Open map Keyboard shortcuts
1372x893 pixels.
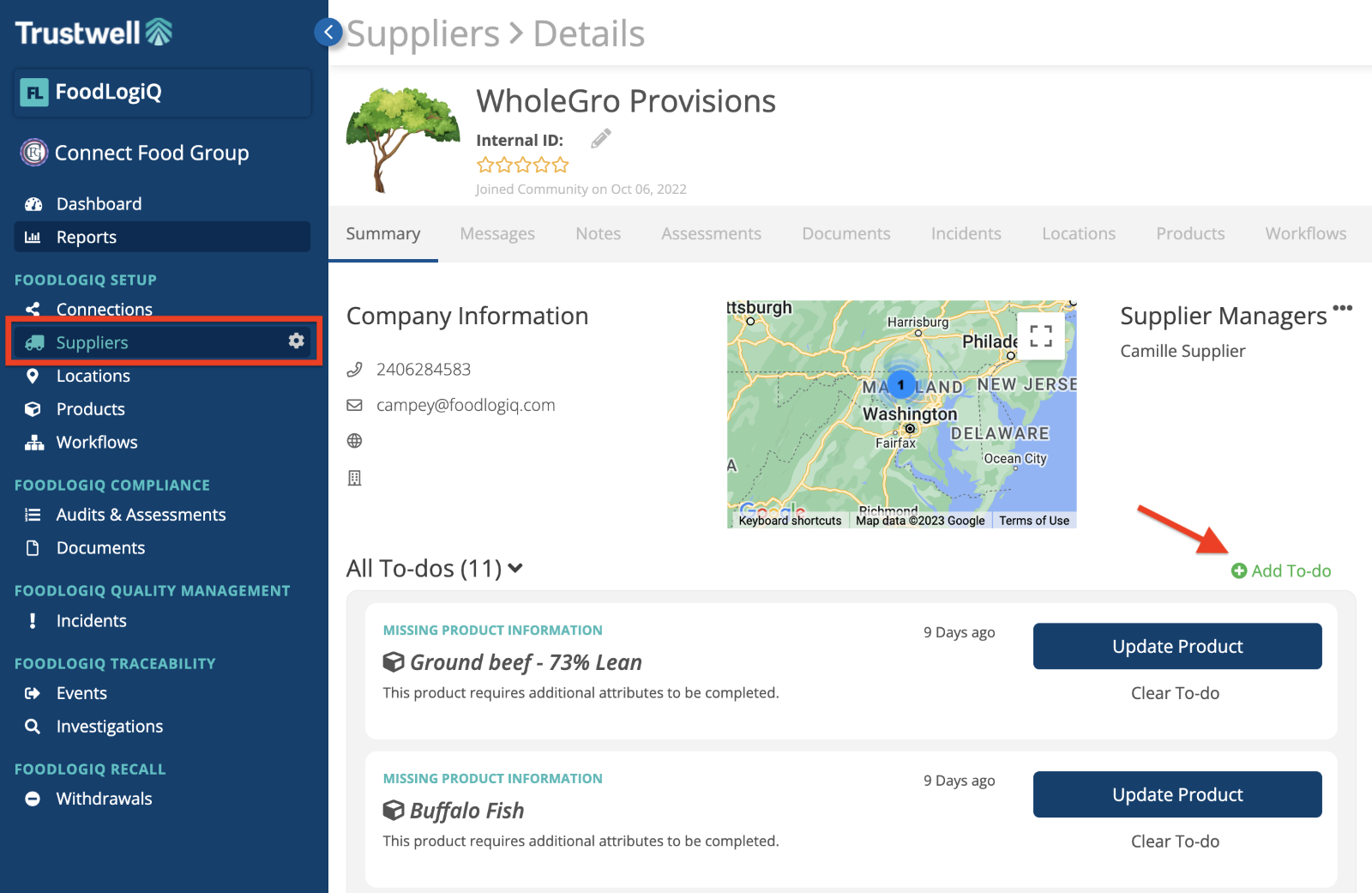790,521
